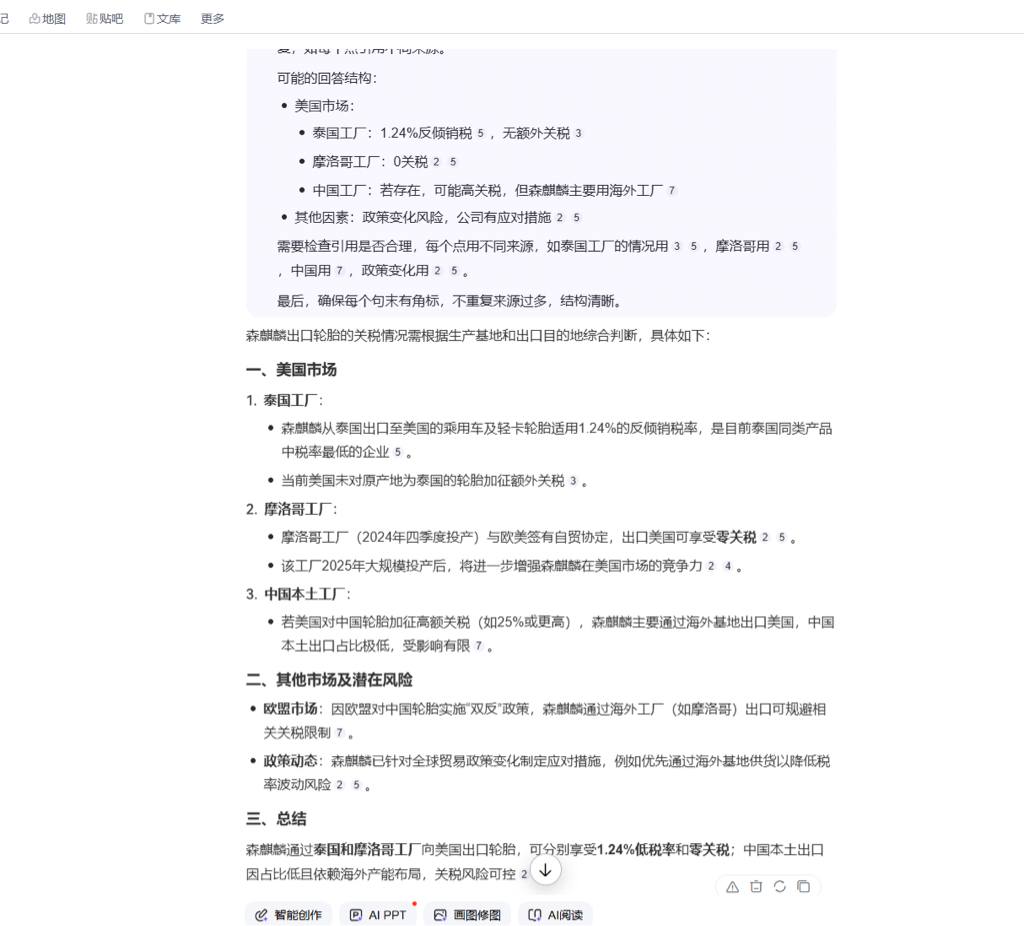The width and height of the screenshot is (1024, 926).
Task: Open citation 7 after 受影响有限
Action: tap(479, 646)
